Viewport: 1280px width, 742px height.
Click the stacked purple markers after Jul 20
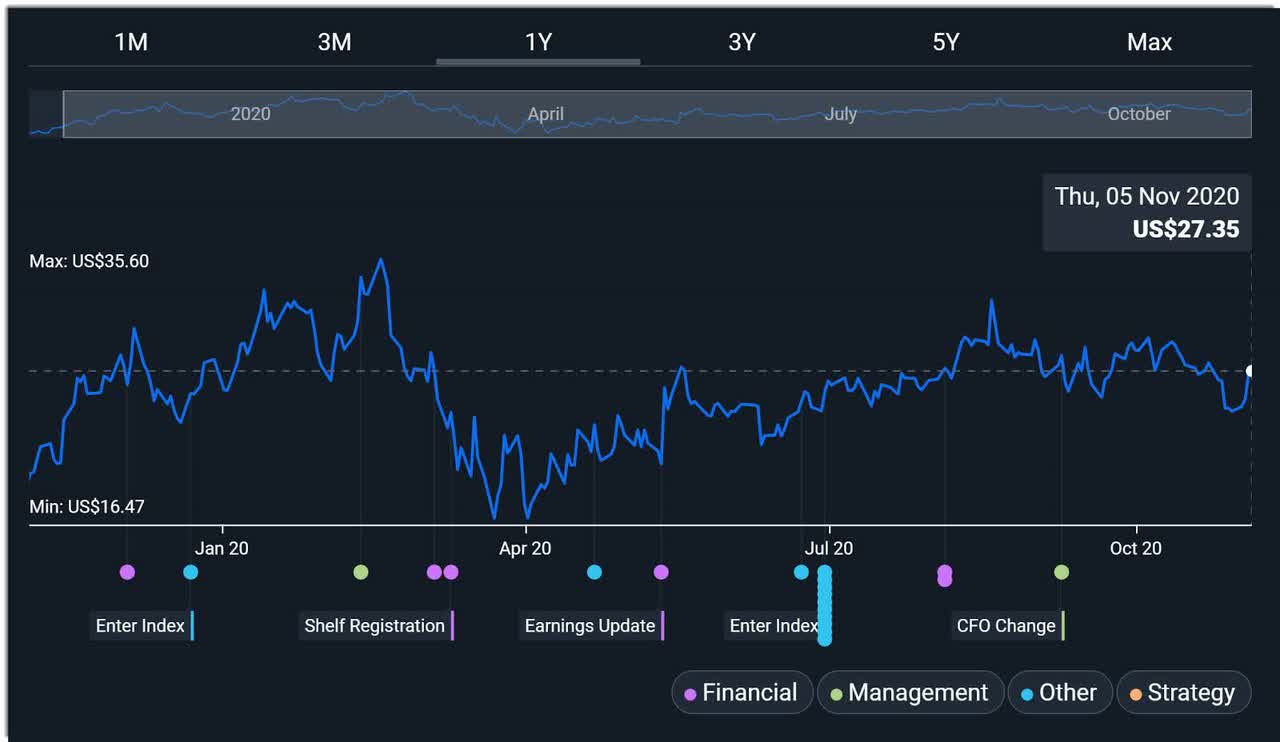[945, 575]
